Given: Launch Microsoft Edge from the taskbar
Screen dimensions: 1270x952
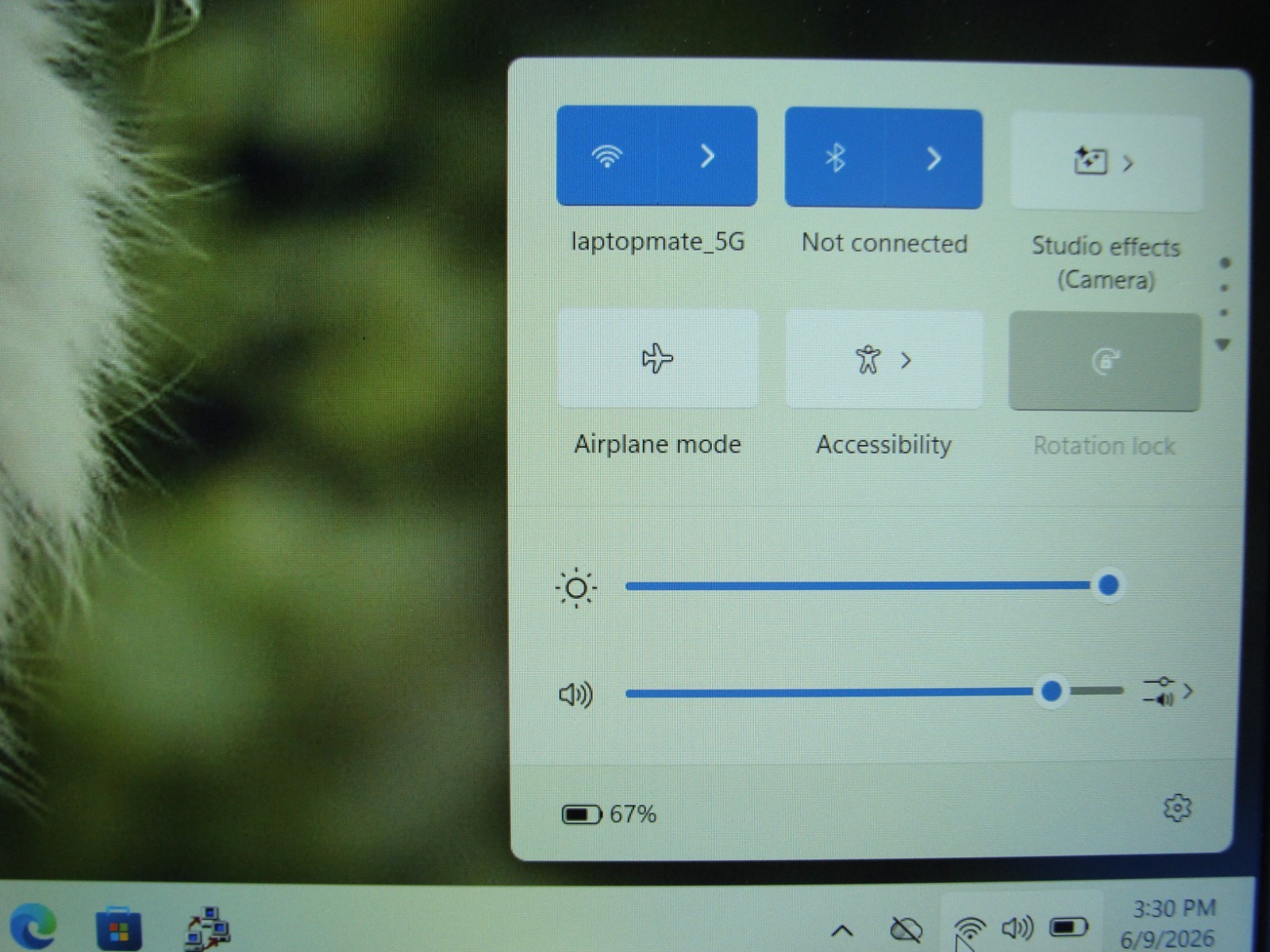Looking at the screenshot, I should coord(33,925).
